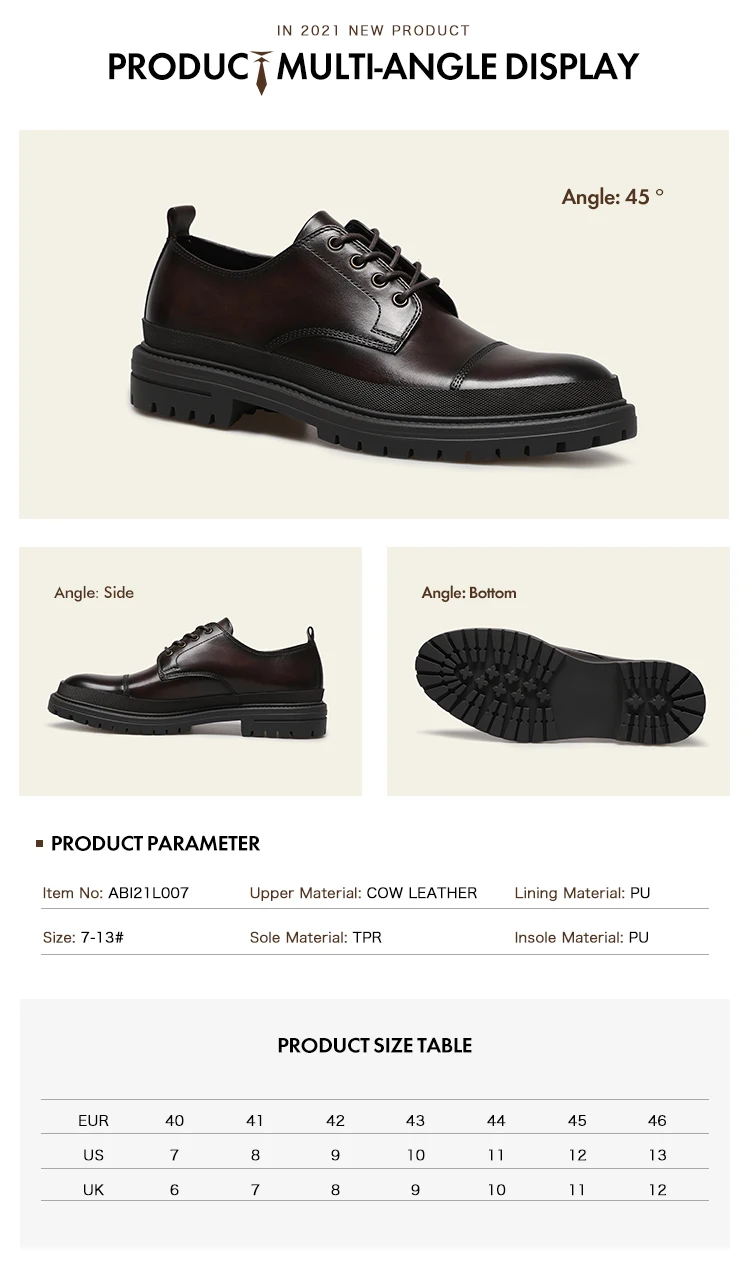Viewport: 750px width, 1275px height.
Task: Click item number ABI21L007
Action: (115, 892)
